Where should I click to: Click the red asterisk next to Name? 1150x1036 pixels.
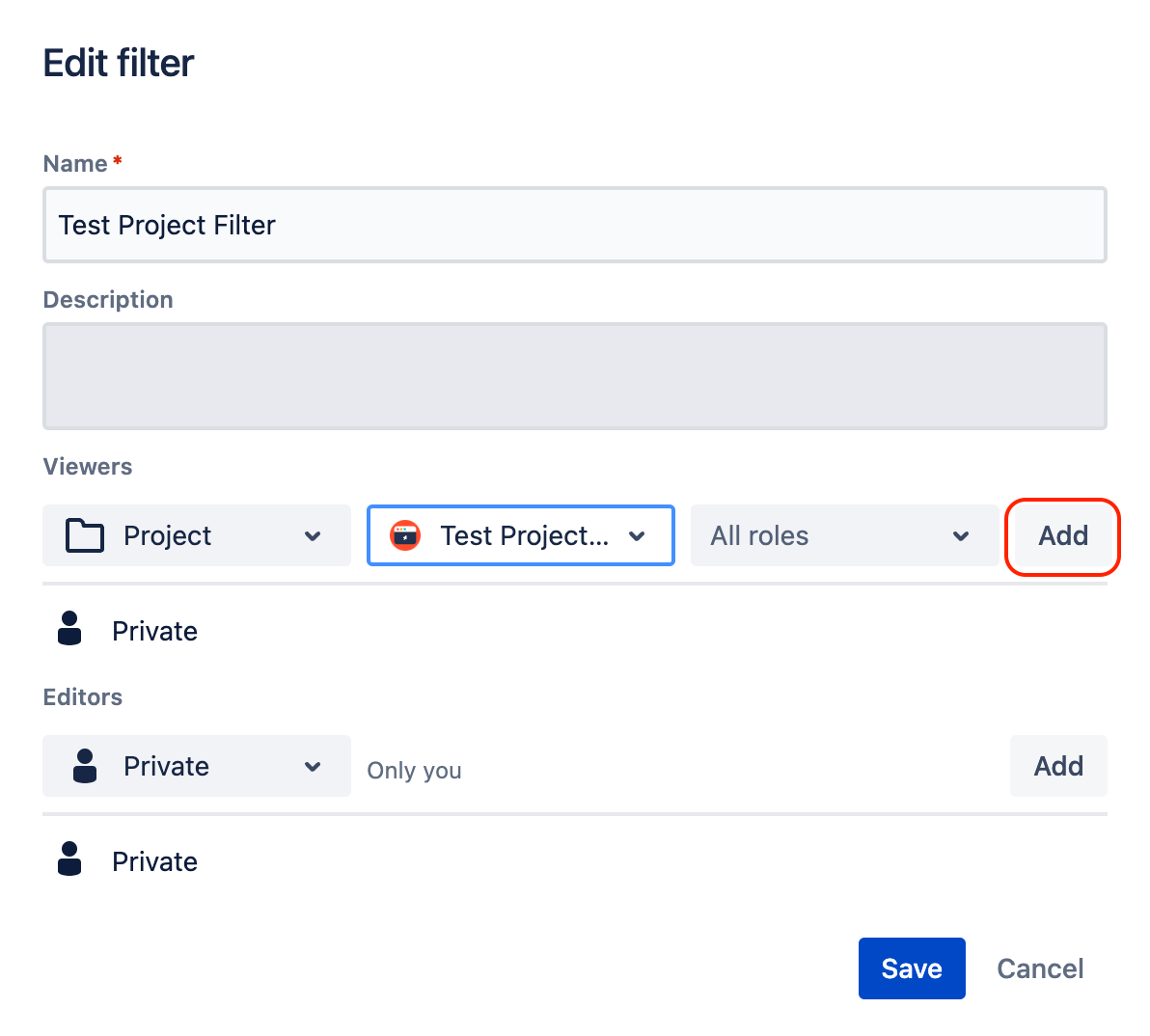[117, 162]
